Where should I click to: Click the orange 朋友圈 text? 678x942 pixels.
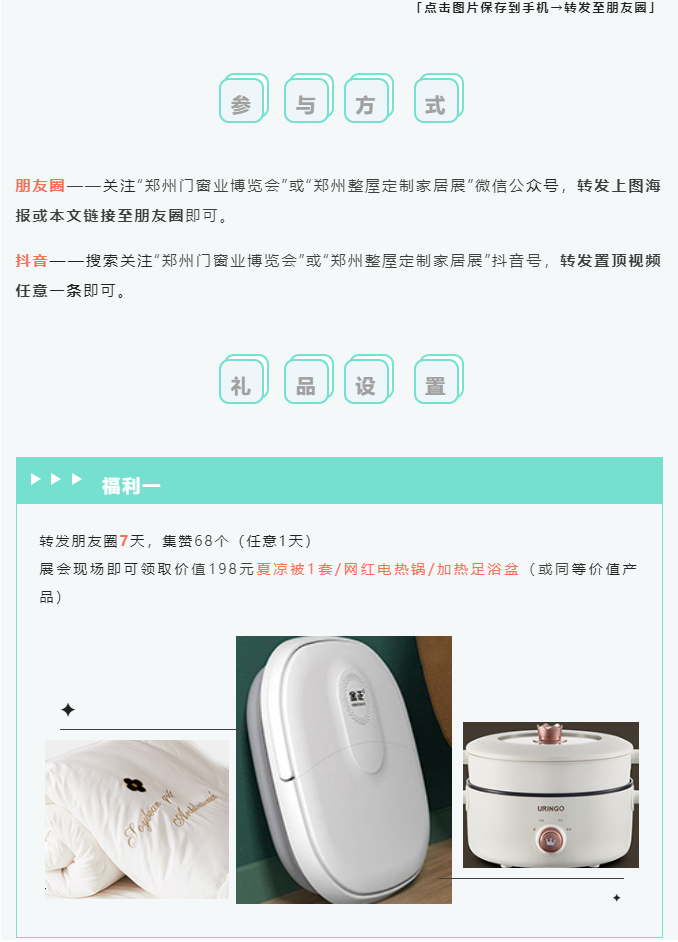pyautogui.click(x=40, y=186)
